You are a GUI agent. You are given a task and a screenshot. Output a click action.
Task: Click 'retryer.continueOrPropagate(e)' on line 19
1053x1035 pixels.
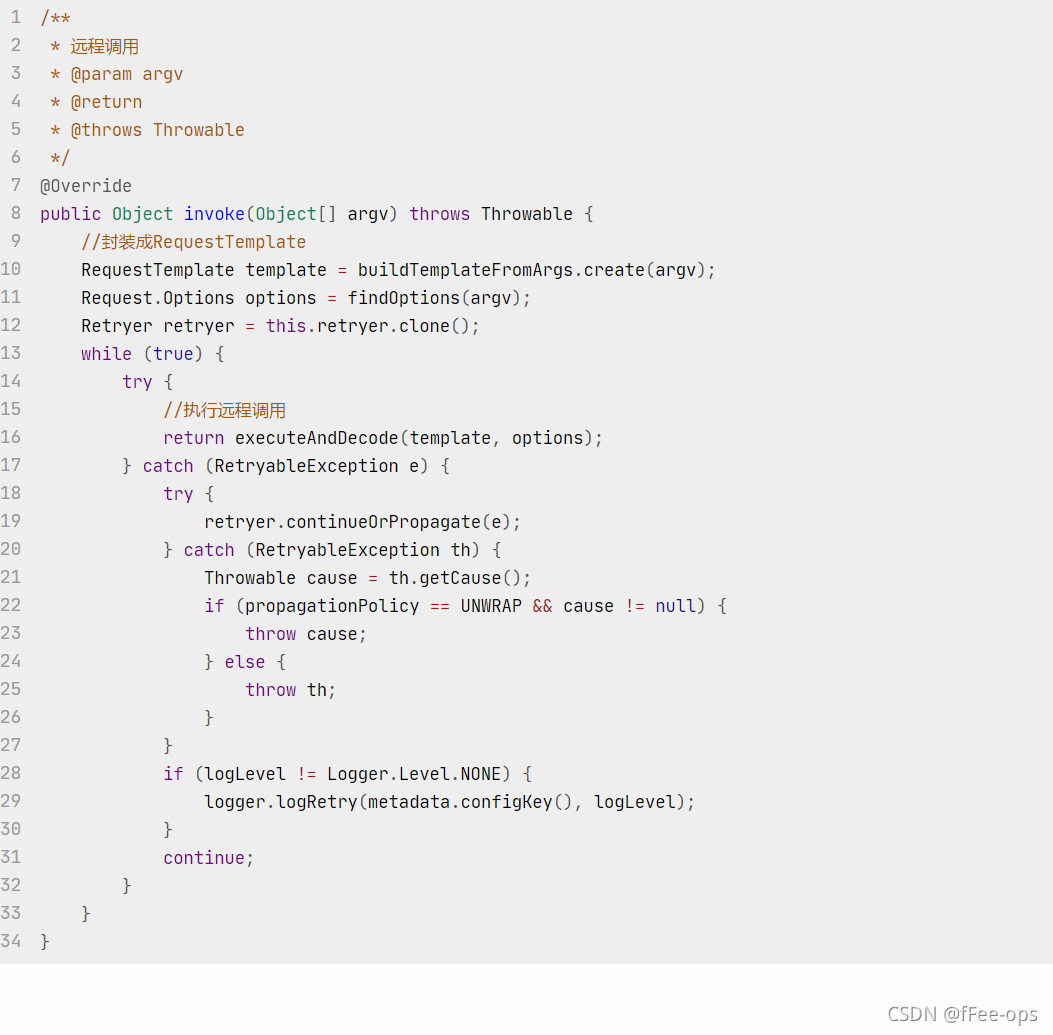coord(357,522)
